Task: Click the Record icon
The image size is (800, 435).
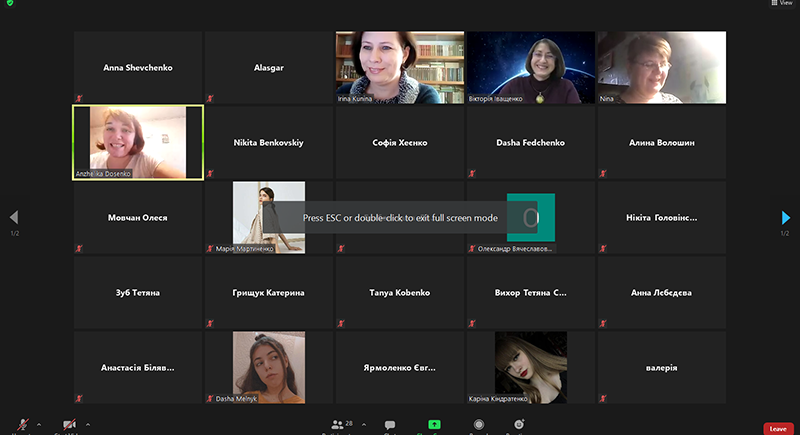Action: (x=479, y=425)
